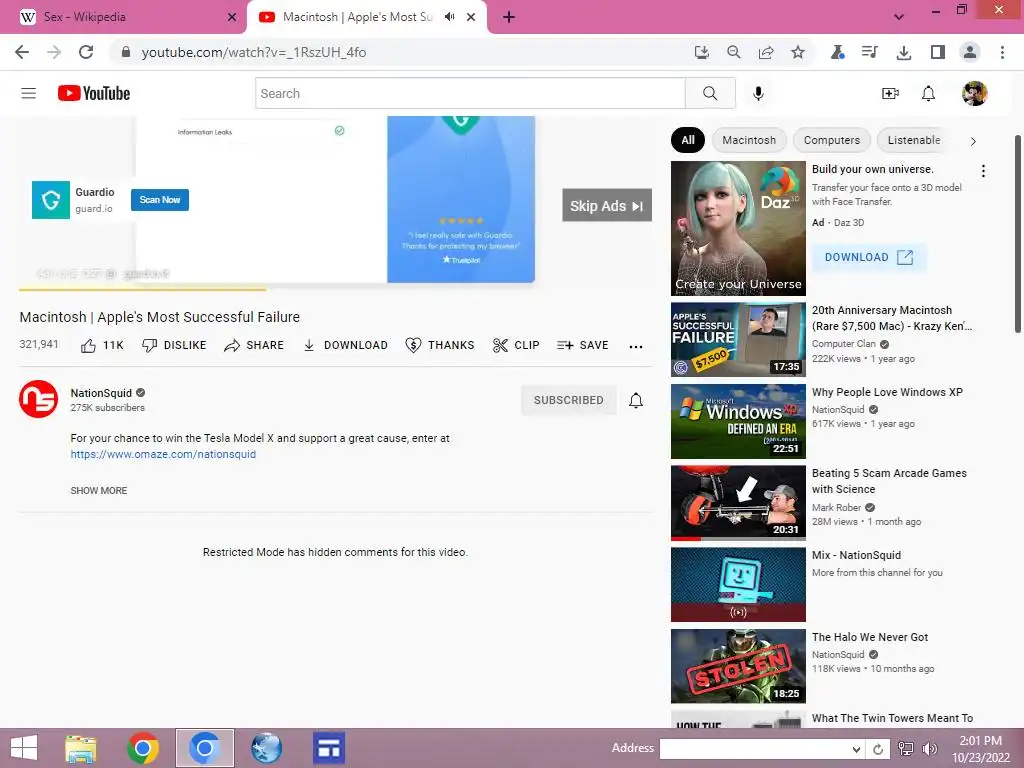This screenshot has width=1024, height=768.
Task: Toggle channel notification bell beside SUBSCRIBED
Action: pos(635,400)
